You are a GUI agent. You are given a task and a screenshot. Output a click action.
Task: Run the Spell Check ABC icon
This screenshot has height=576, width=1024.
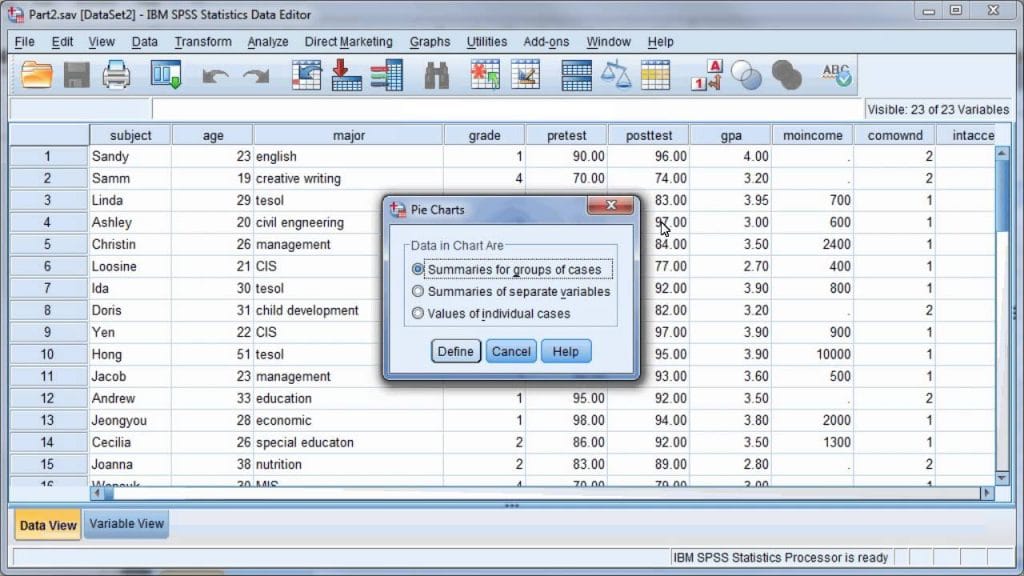tap(837, 73)
